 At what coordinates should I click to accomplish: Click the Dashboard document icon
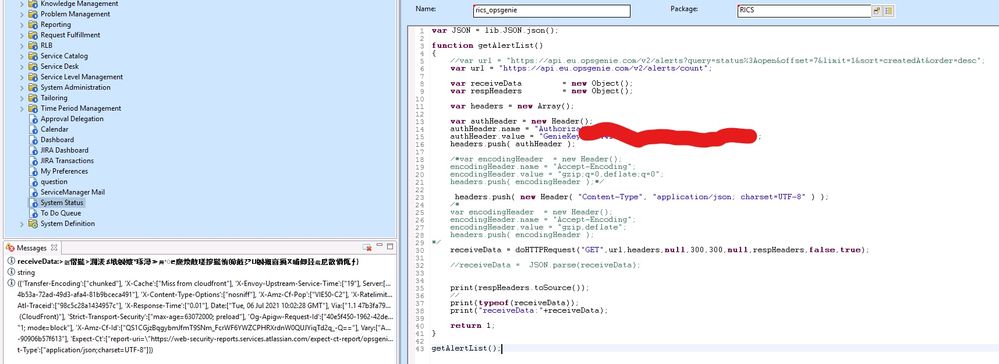point(34,140)
